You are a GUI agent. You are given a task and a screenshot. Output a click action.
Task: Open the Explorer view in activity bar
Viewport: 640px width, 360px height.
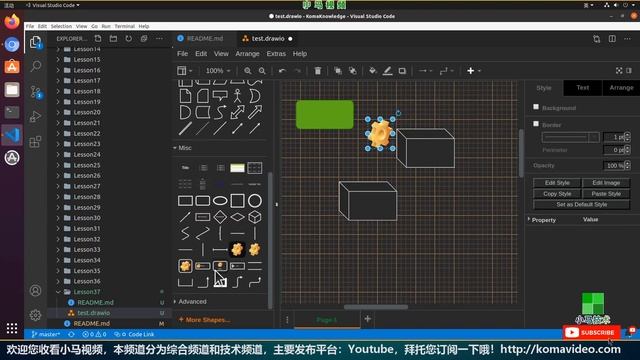point(36,42)
